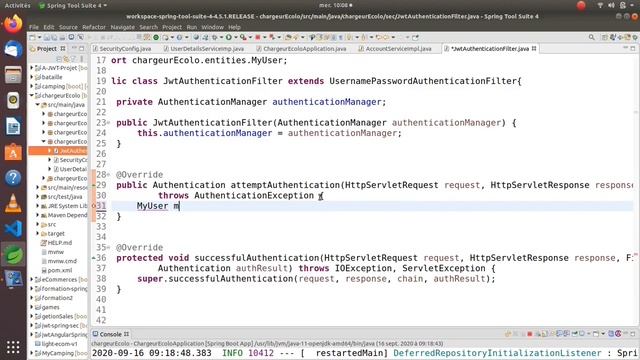Collapse the src/main/java folder
Viewport: 640px width, 360px height.
pos(38,104)
